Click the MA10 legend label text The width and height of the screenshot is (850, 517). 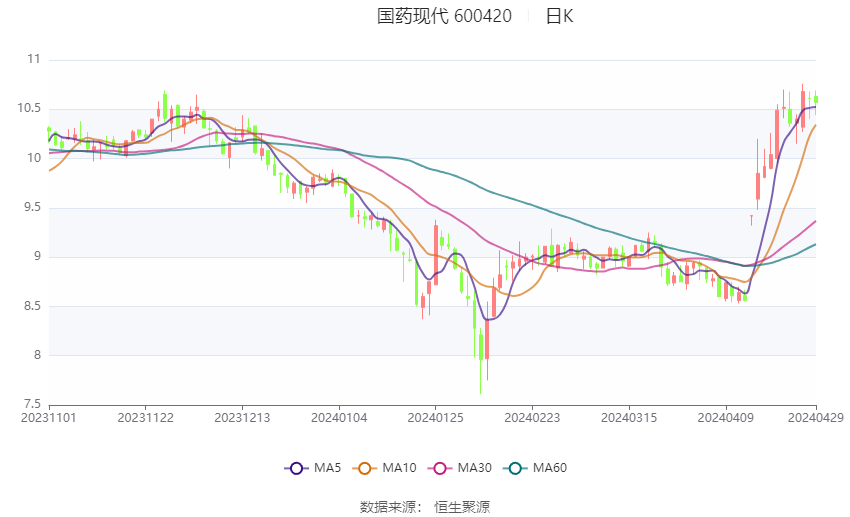pos(400,468)
